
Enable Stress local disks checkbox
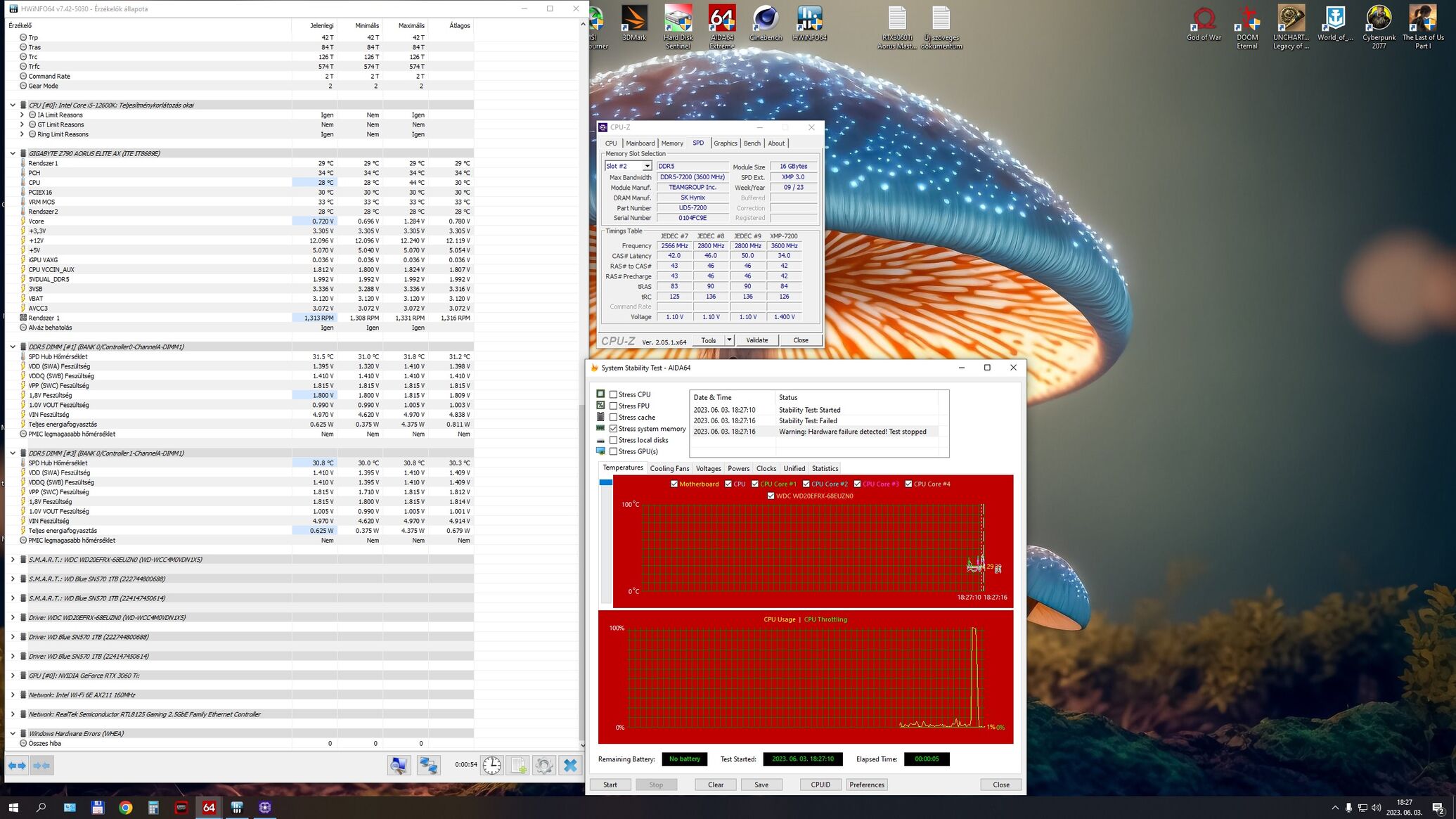click(x=613, y=440)
